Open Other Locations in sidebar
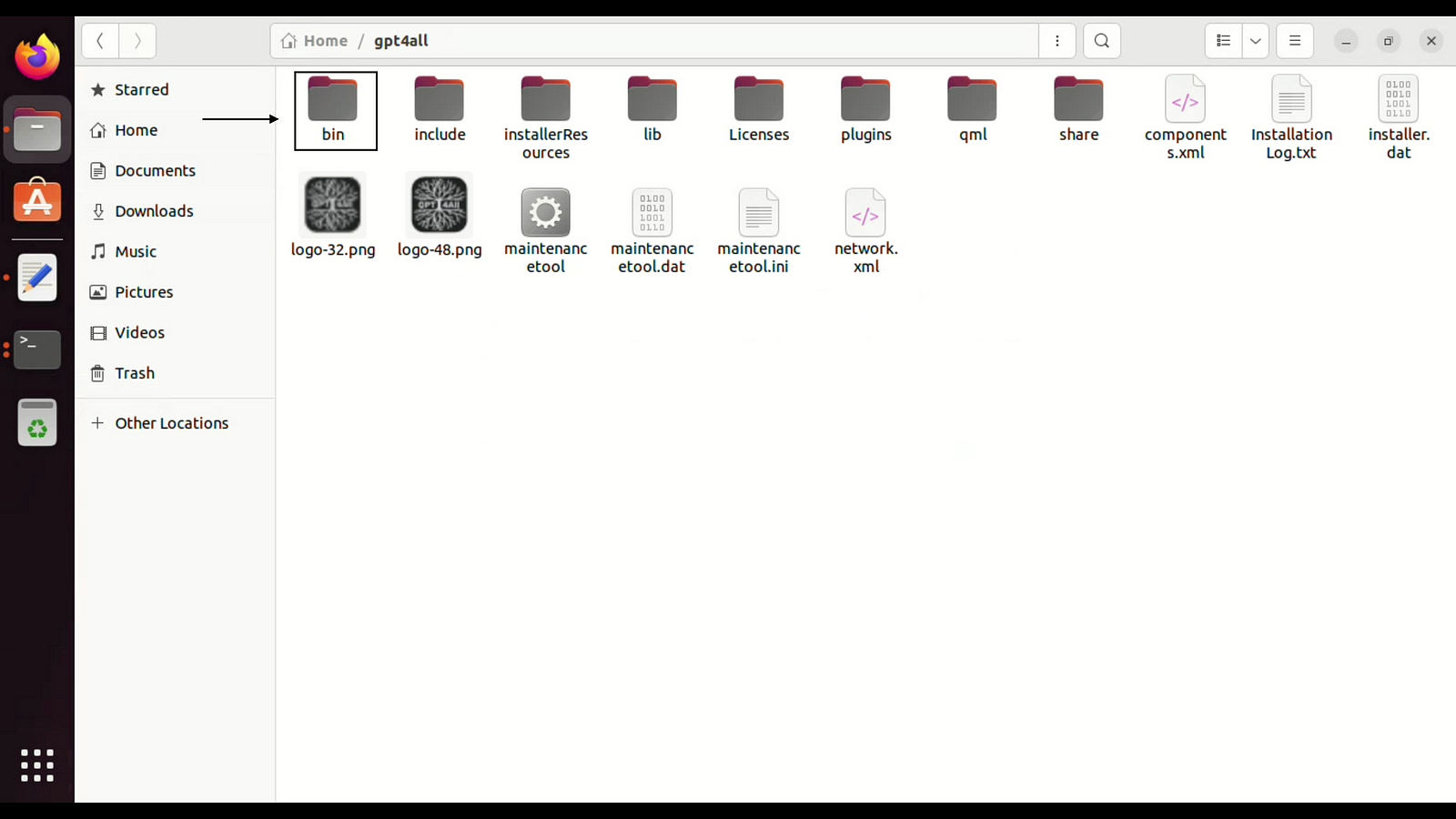Image resolution: width=1456 pixels, height=819 pixels. pos(171,423)
